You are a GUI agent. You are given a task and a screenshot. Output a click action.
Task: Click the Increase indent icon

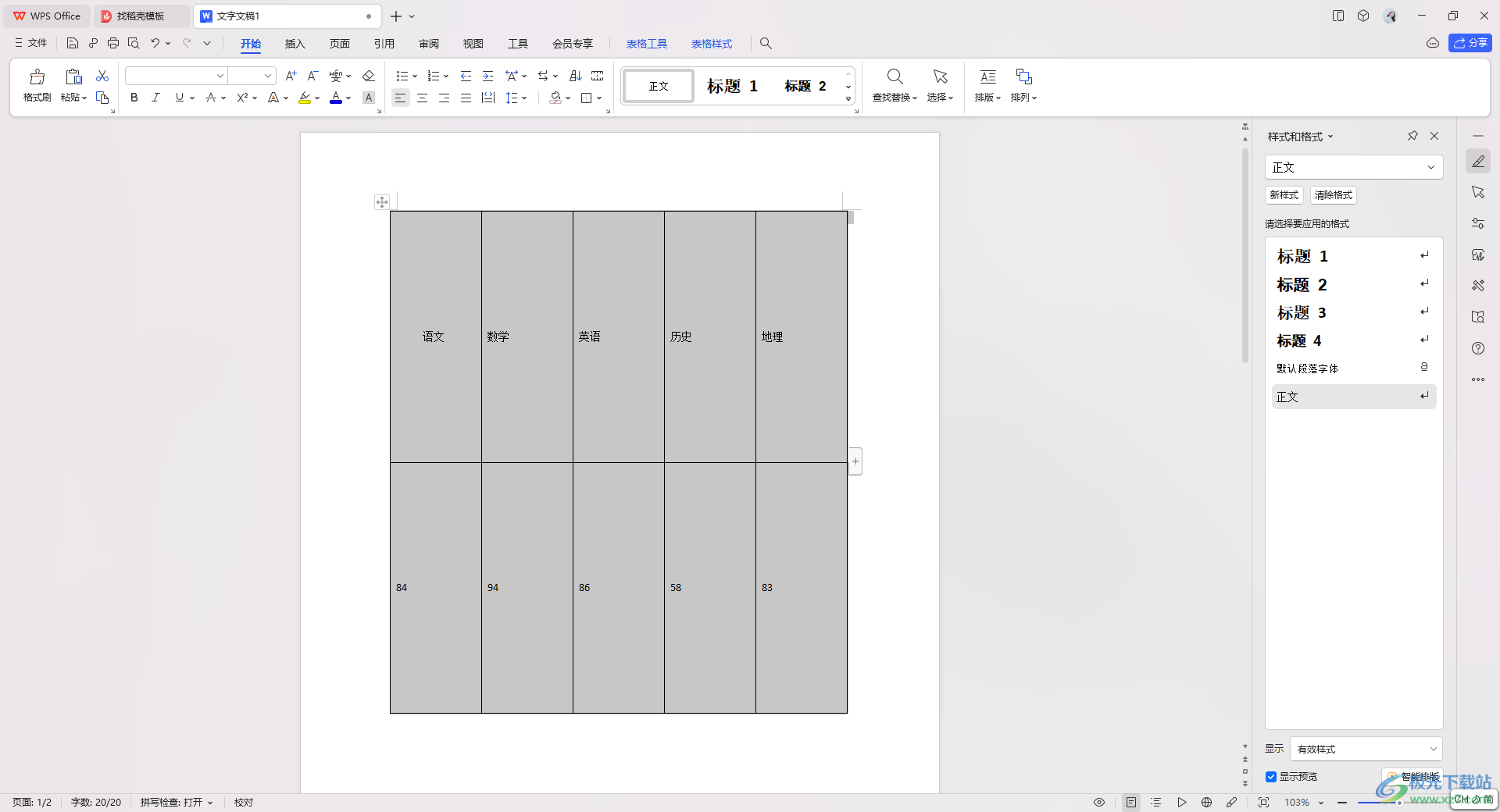pyautogui.click(x=487, y=76)
